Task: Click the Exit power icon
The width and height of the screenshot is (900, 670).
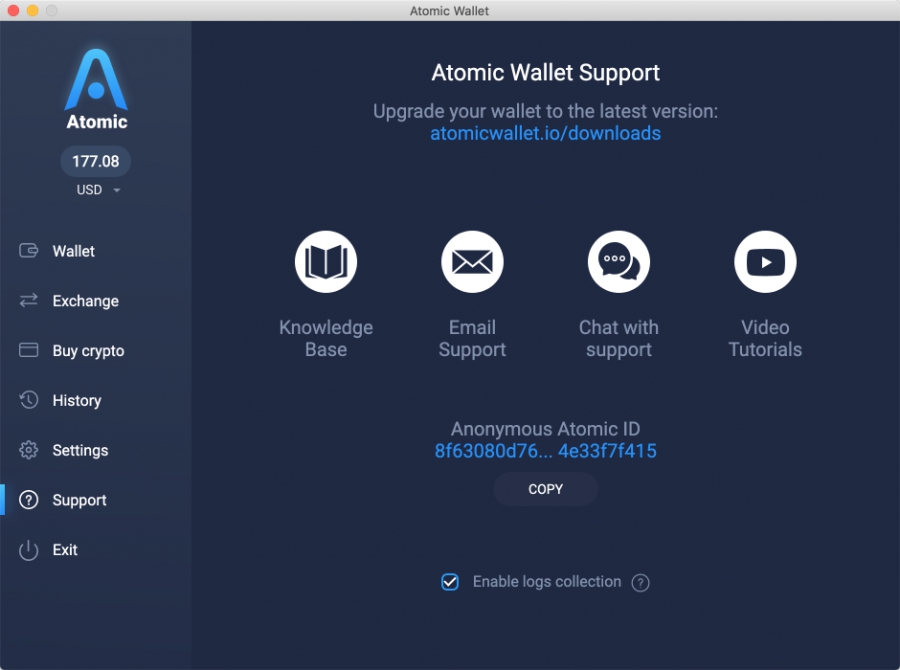Action: click(x=29, y=550)
